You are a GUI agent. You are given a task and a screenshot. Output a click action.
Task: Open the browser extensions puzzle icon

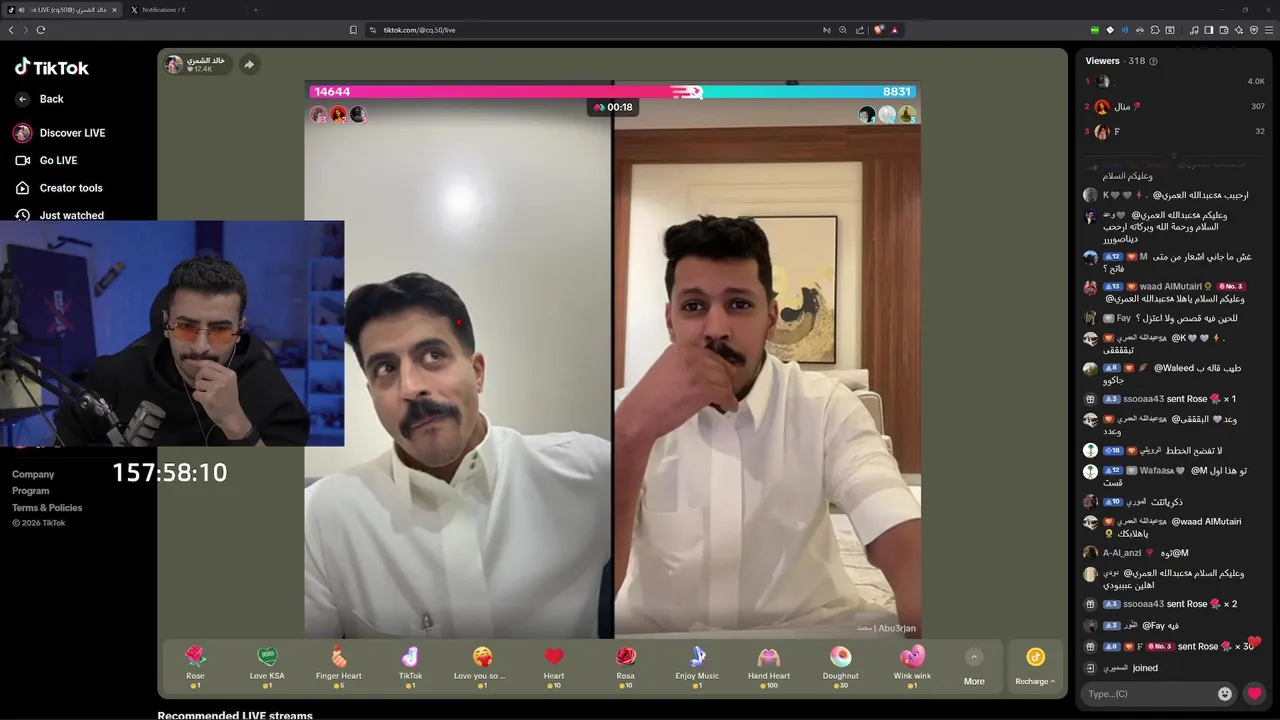[1154, 30]
